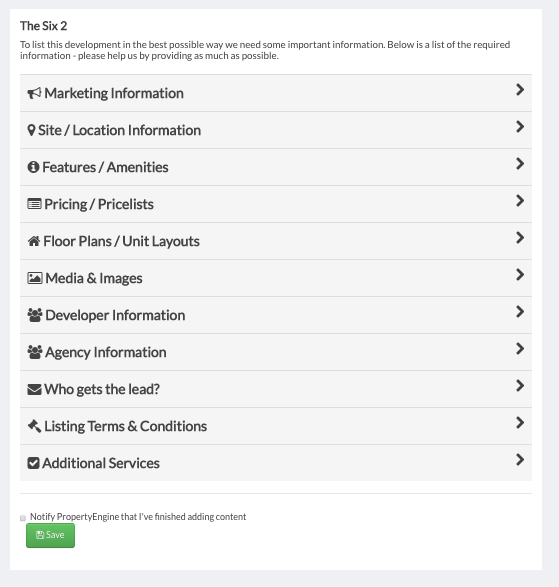Click the envelope icon beside Who gets the lead?
The height and width of the screenshot is (587, 559).
(x=34, y=389)
